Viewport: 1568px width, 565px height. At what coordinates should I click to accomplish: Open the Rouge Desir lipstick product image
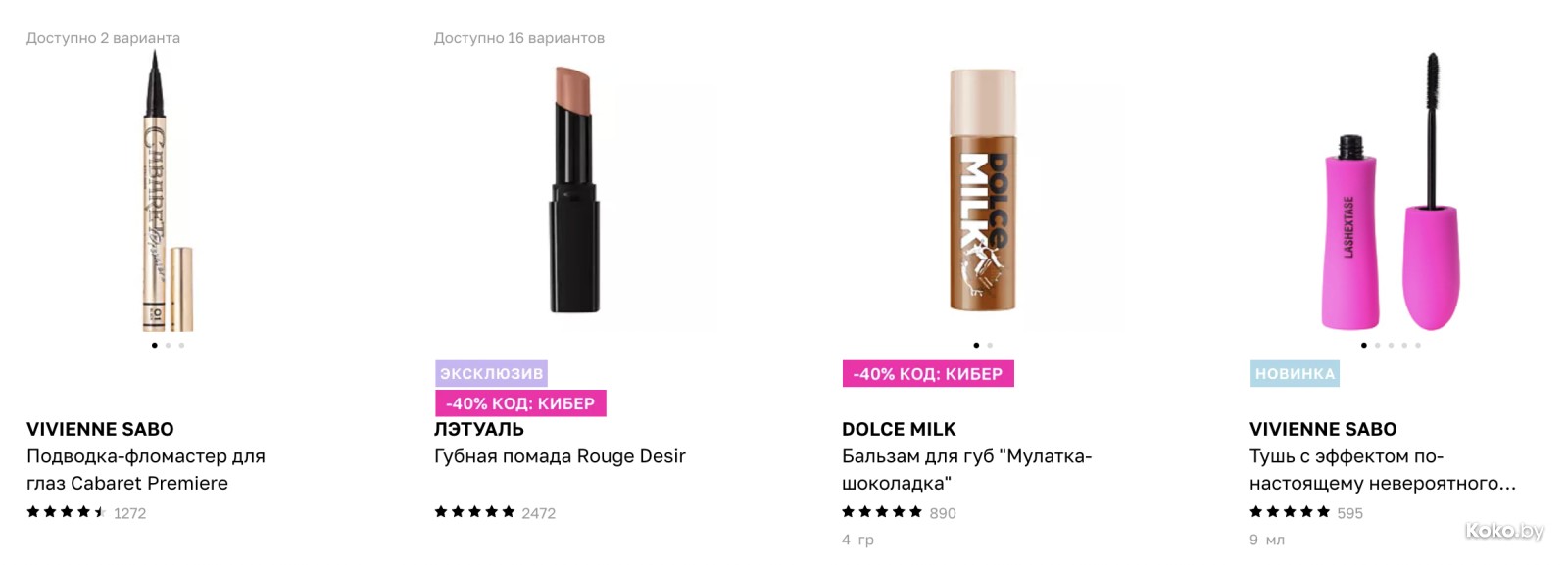tap(575, 190)
